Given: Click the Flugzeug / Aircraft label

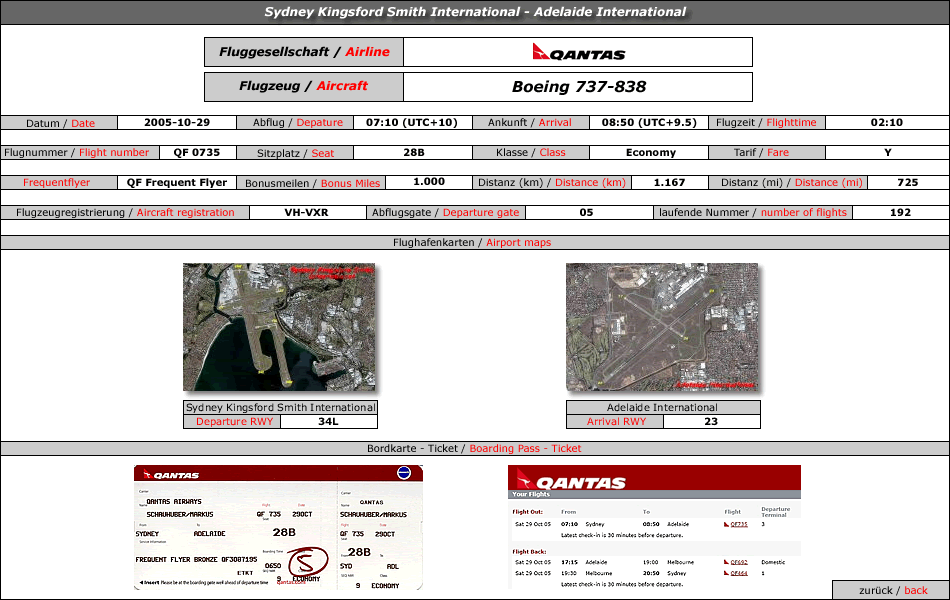Looking at the screenshot, I should pos(304,87).
